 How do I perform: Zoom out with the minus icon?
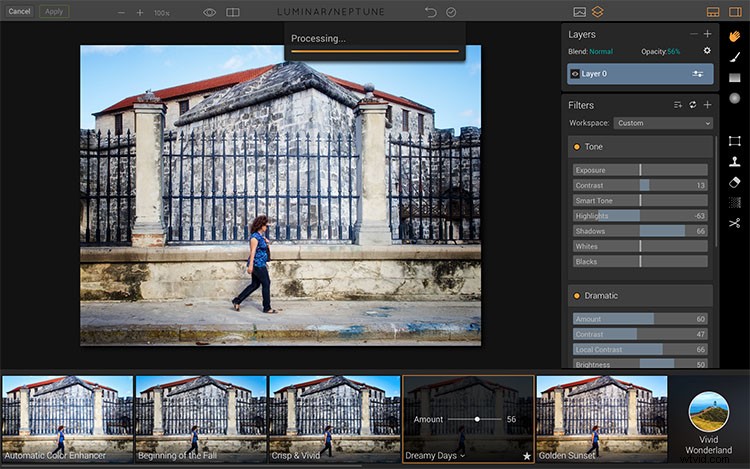click(121, 12)
